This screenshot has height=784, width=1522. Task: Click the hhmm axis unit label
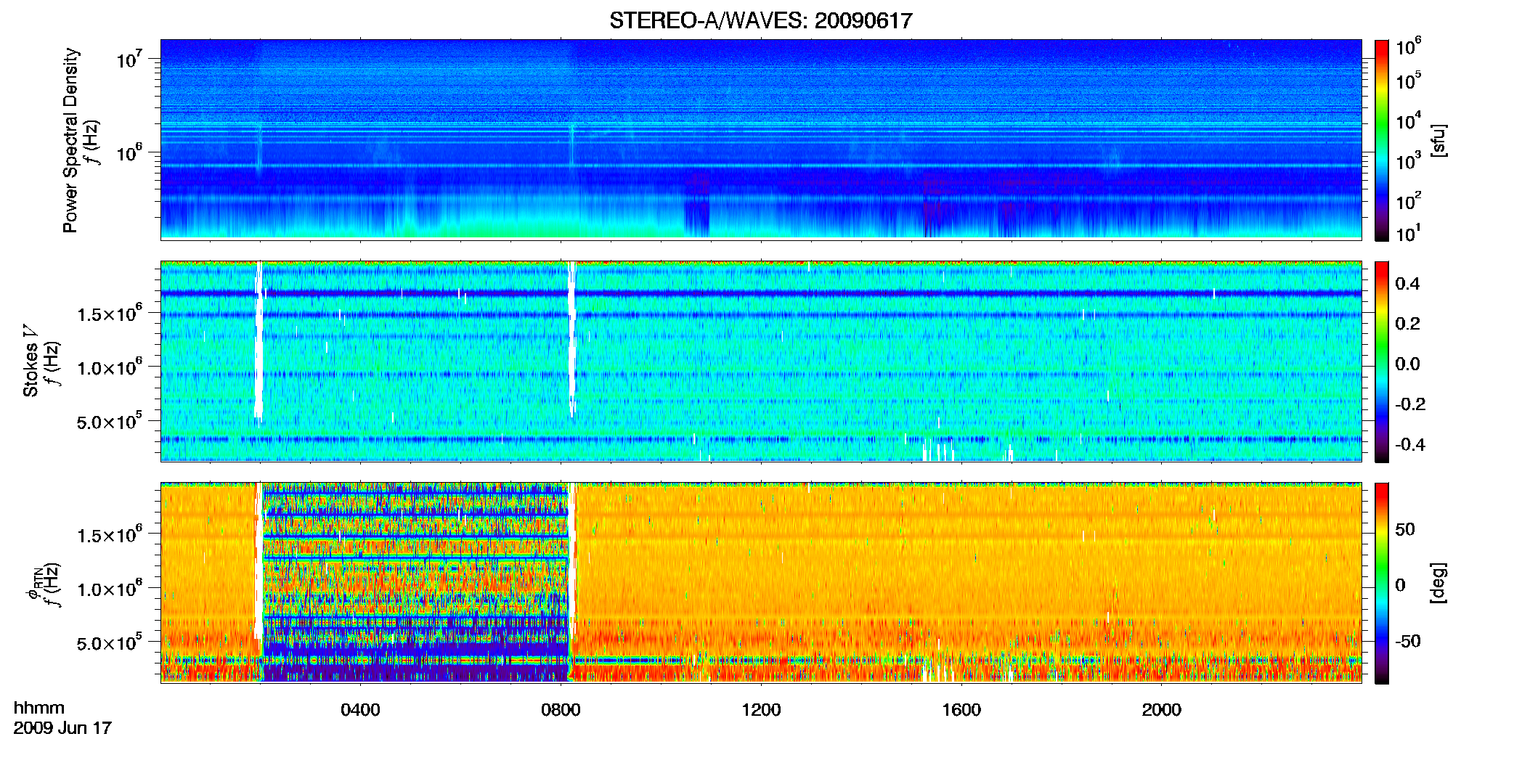coord(39,708)
